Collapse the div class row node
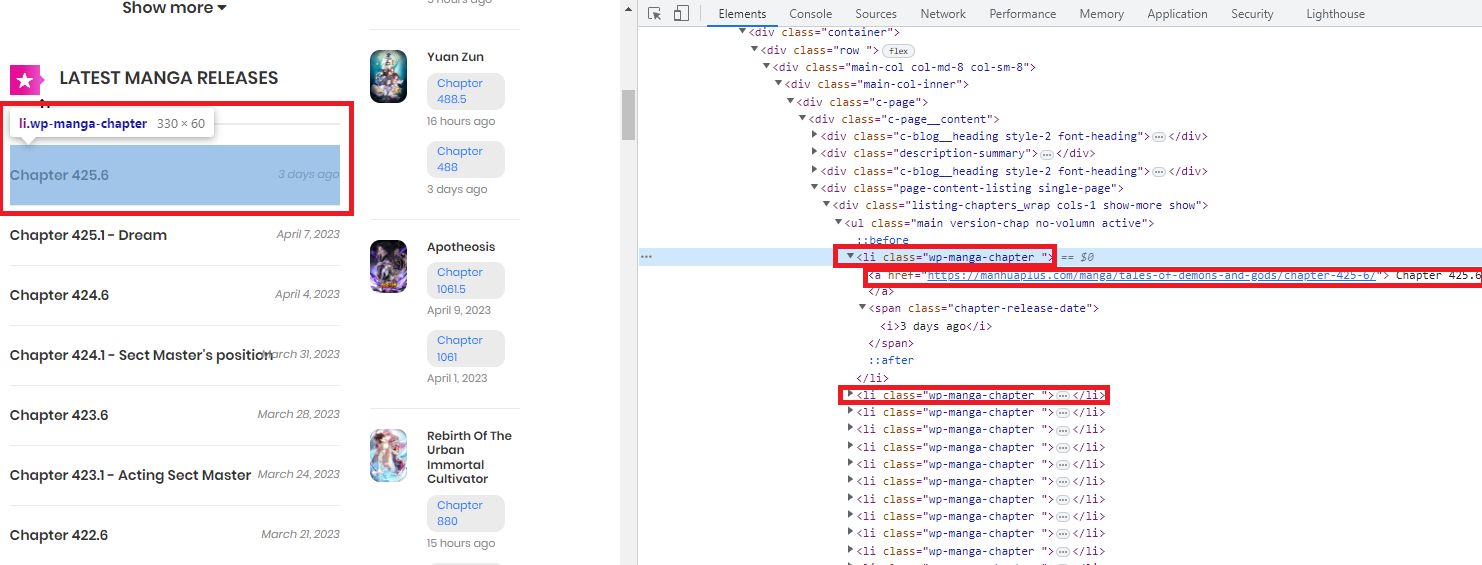Screen dimensions: 1482x565 (x=755, y=50)
